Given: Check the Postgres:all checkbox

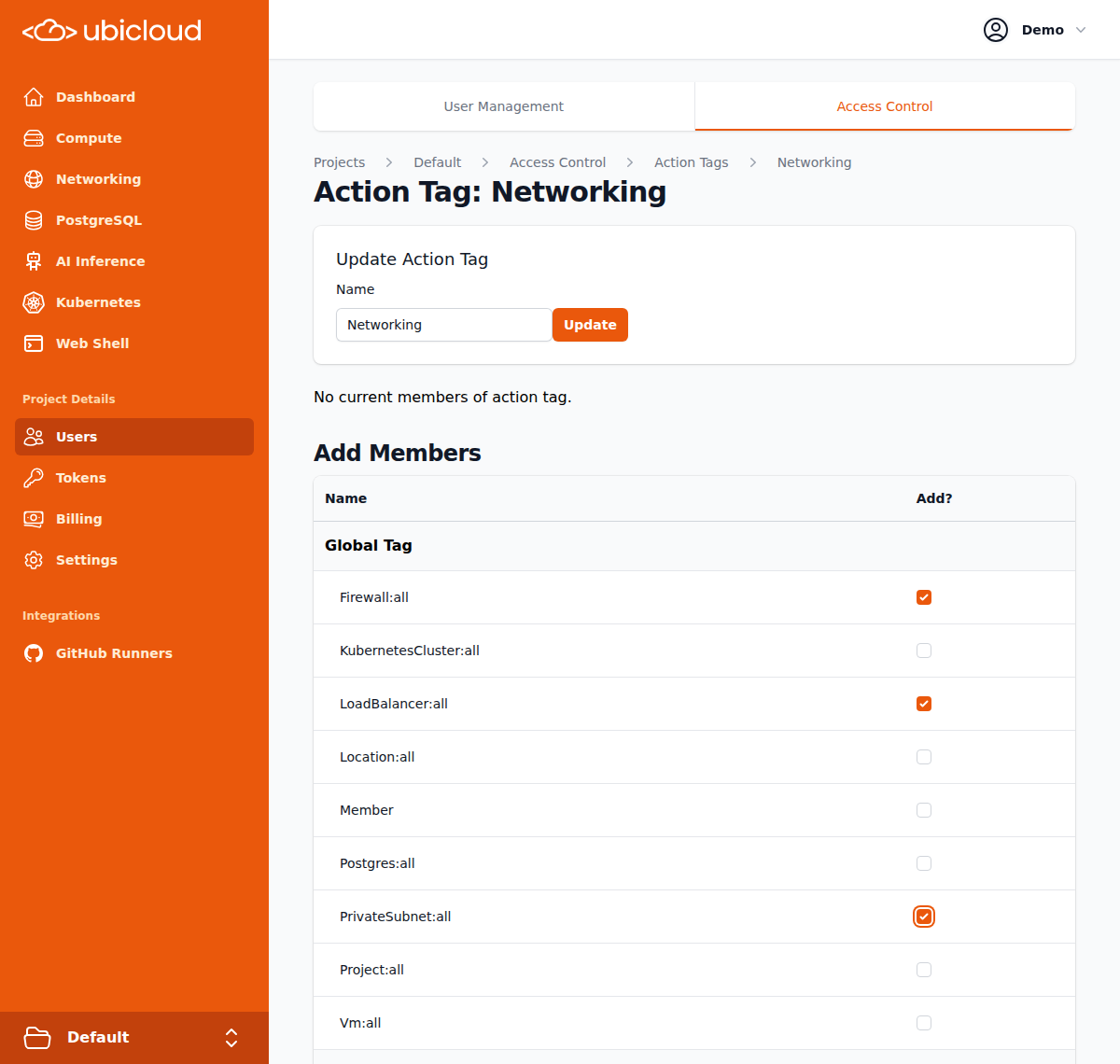Looking at the screenshot, I should (924, 863).
